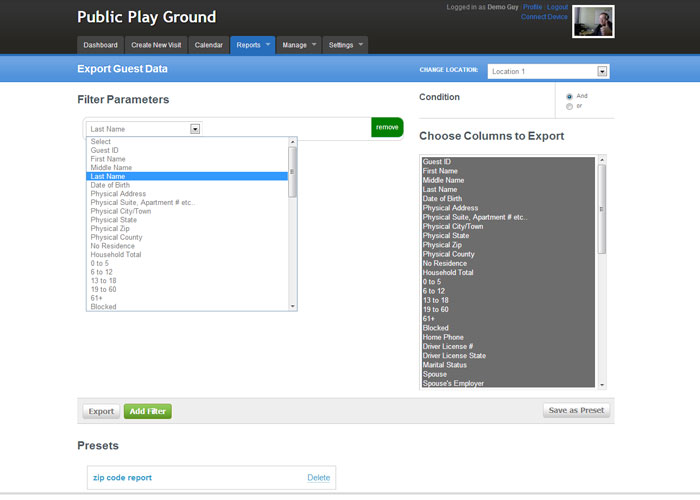The image size is (700, 500).
Task: Click the Add Filter button
Action: pos(147,411)
